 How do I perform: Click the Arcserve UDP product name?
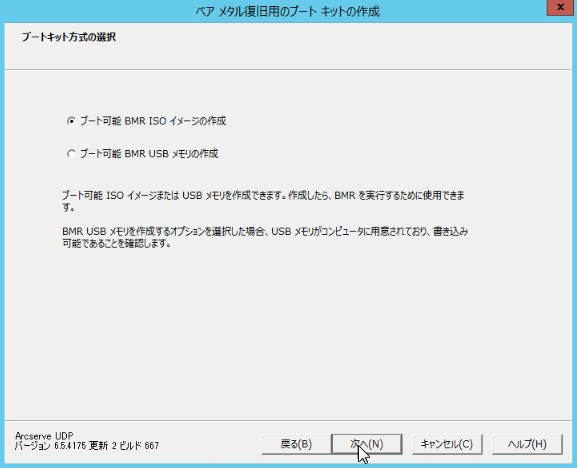click(x=44, y=436)
